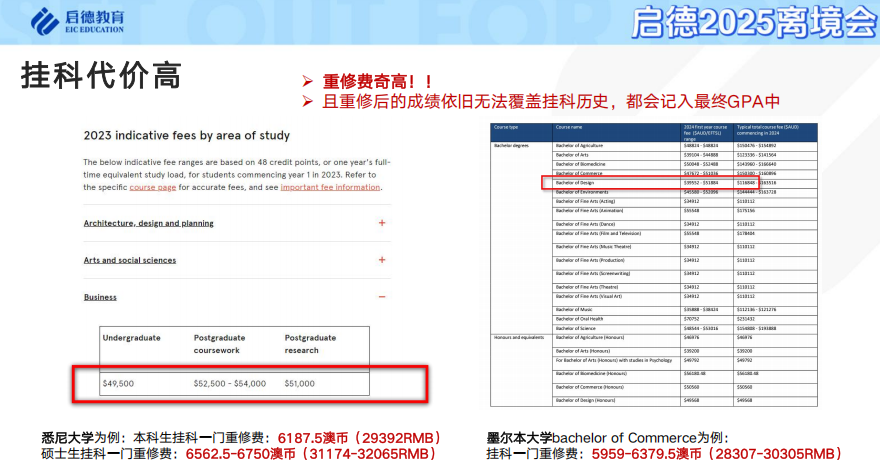This screenshot has width=880, height=464.
Task: Select the $51,000 research fee cell
Action: (x=300, y=384)
